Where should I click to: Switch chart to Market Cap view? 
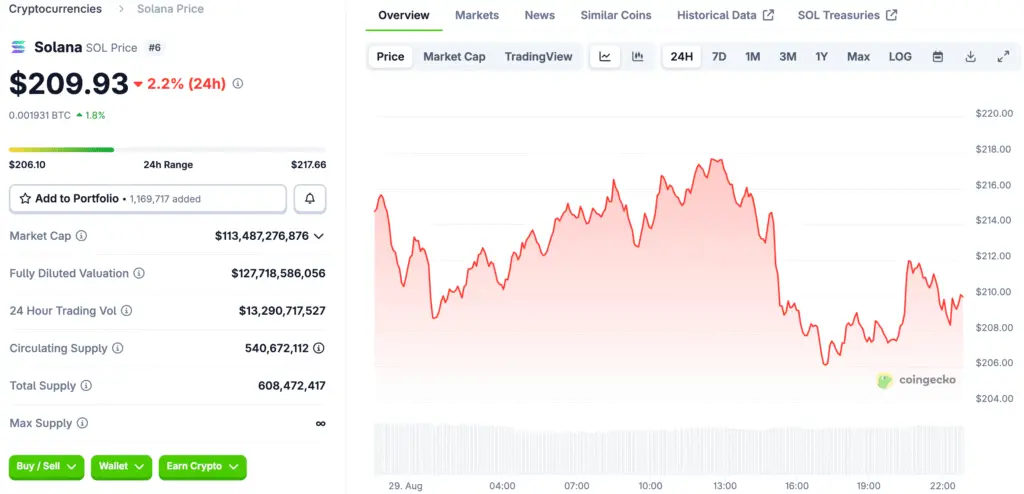click(x=454, y=57)
